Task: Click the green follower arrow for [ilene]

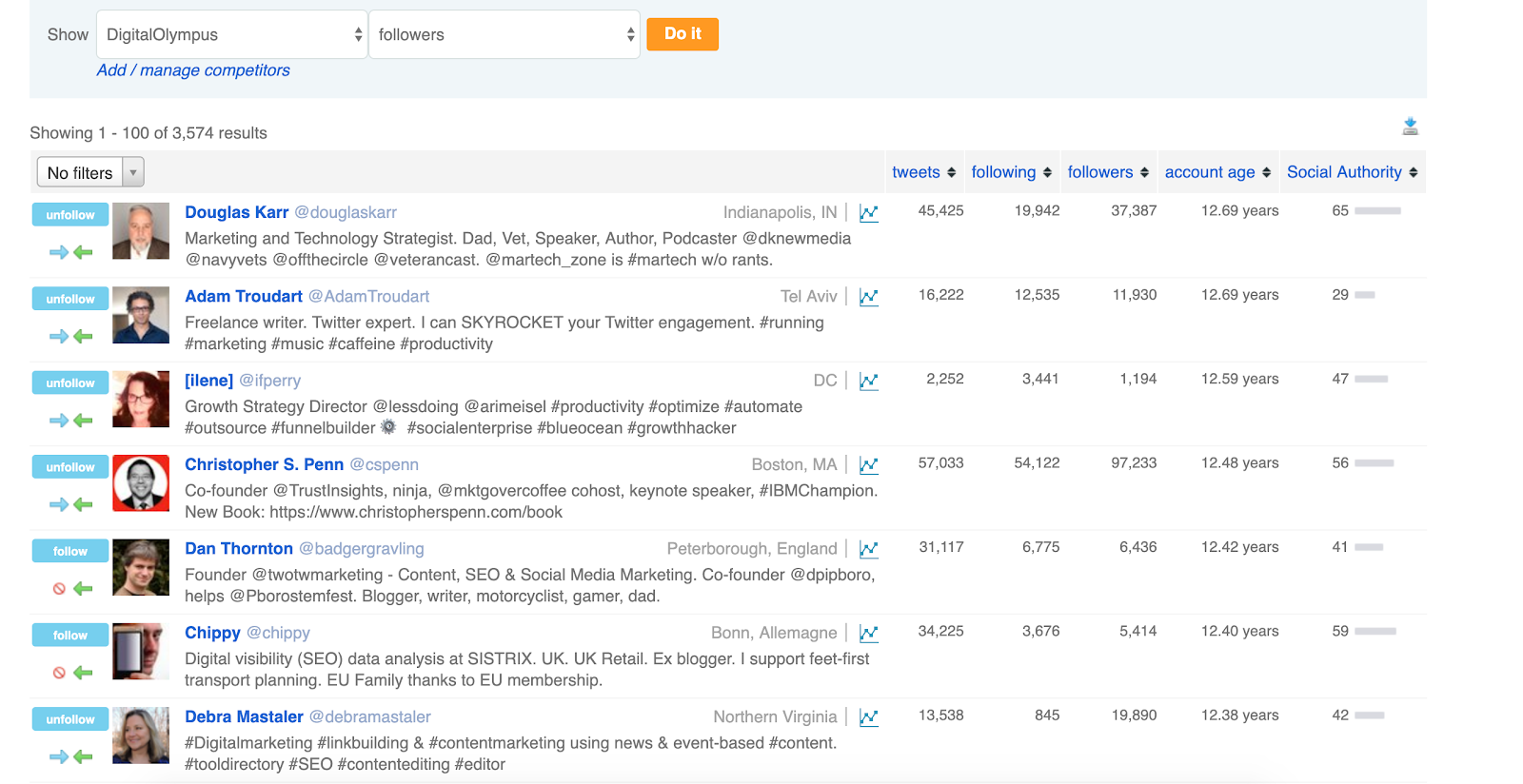Action: point(83,421)
